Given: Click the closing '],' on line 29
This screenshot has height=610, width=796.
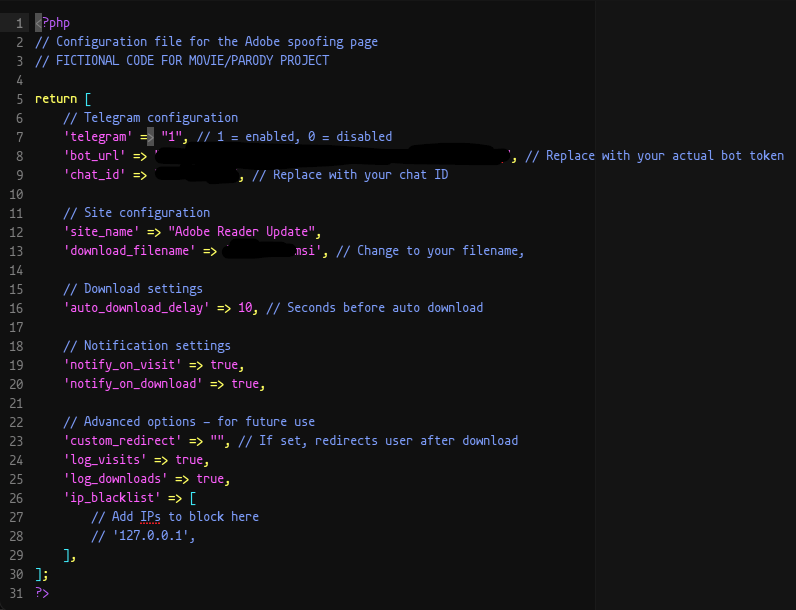Looking at the screenshot, I should [x=70, y=555].
